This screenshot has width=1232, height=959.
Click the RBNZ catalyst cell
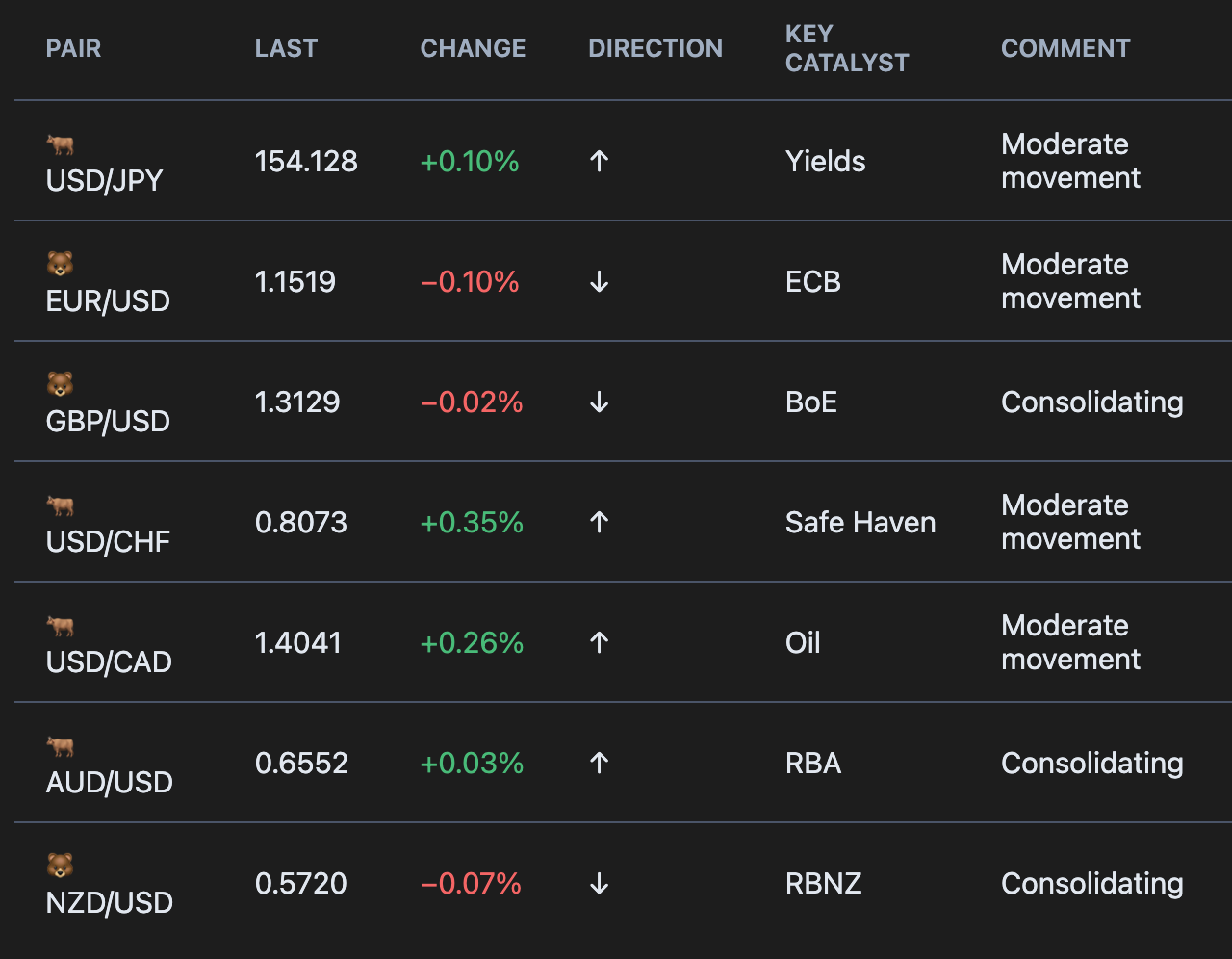[x=824, y=883]
